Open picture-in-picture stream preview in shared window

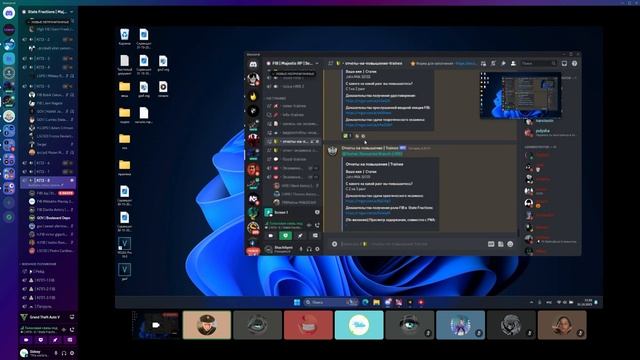[x=520, y=95]
